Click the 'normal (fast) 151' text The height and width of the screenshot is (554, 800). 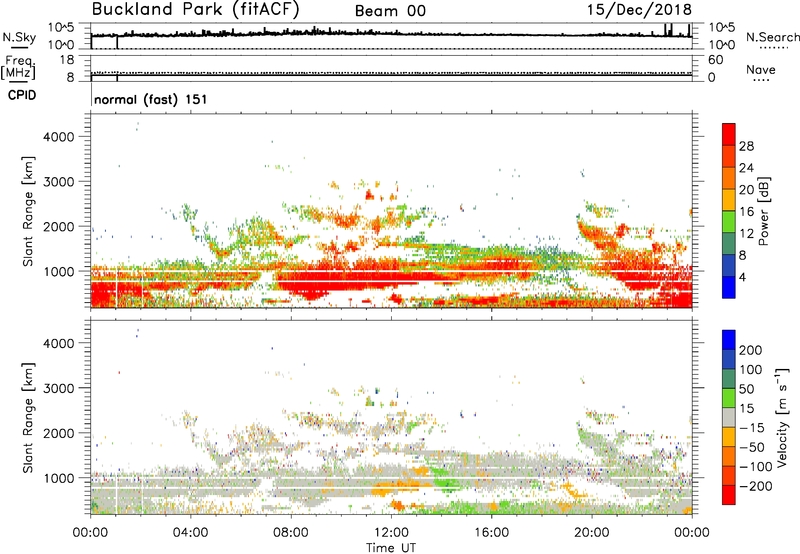tap(151, 99)
